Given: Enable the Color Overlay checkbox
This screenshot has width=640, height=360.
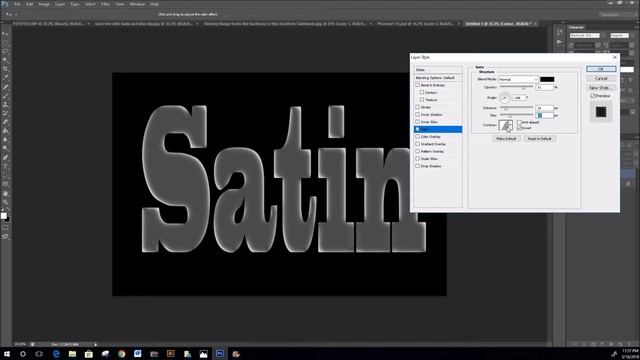Looking at the screenshot, I should 418,136.
